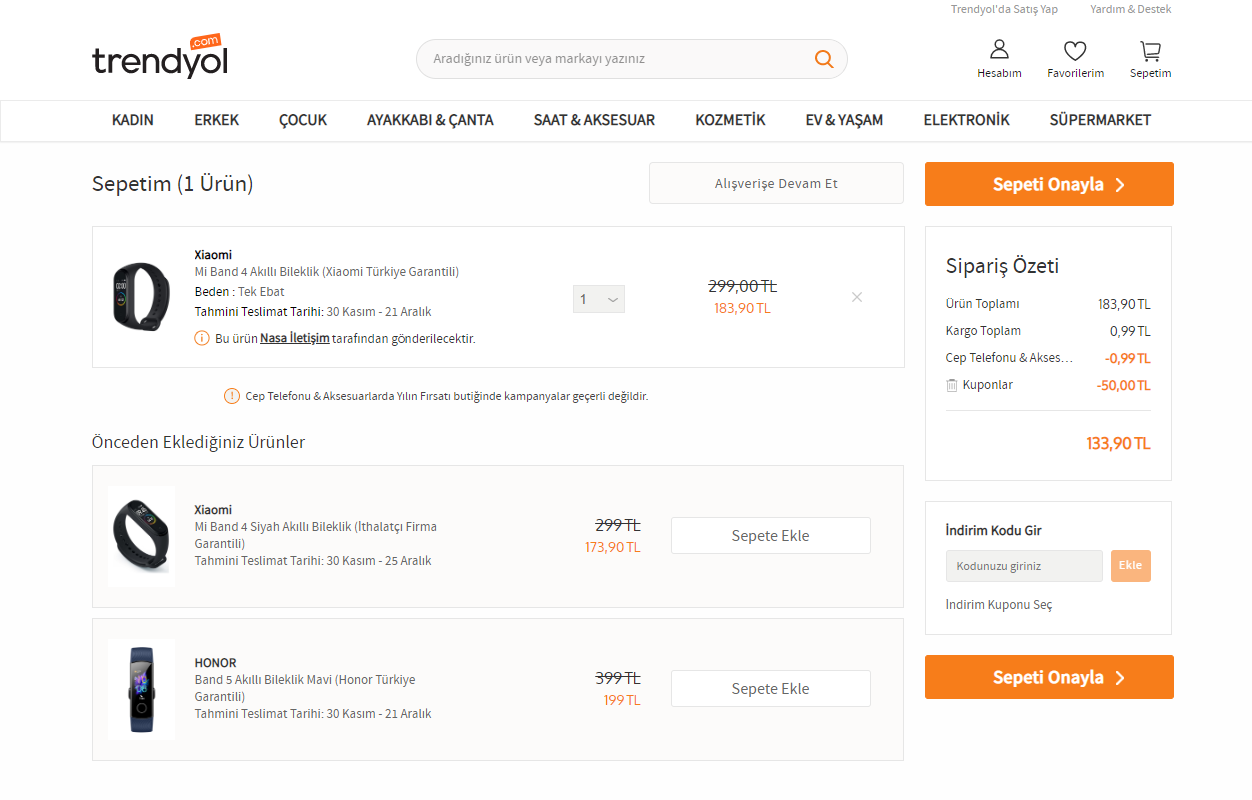Open Sepetim cart icon

1151,50
